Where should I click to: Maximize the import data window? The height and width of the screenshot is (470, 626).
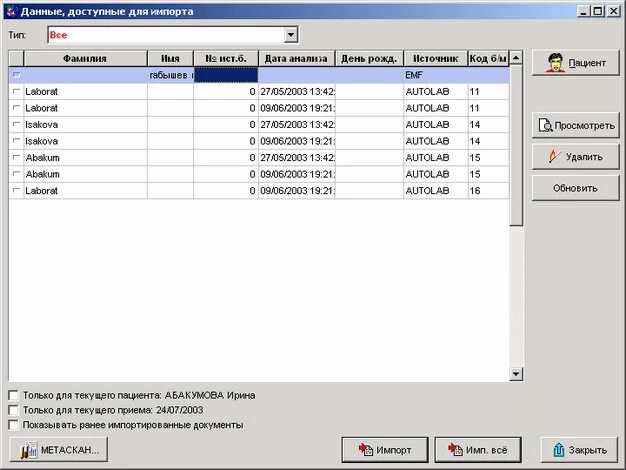tap(598, 11)
